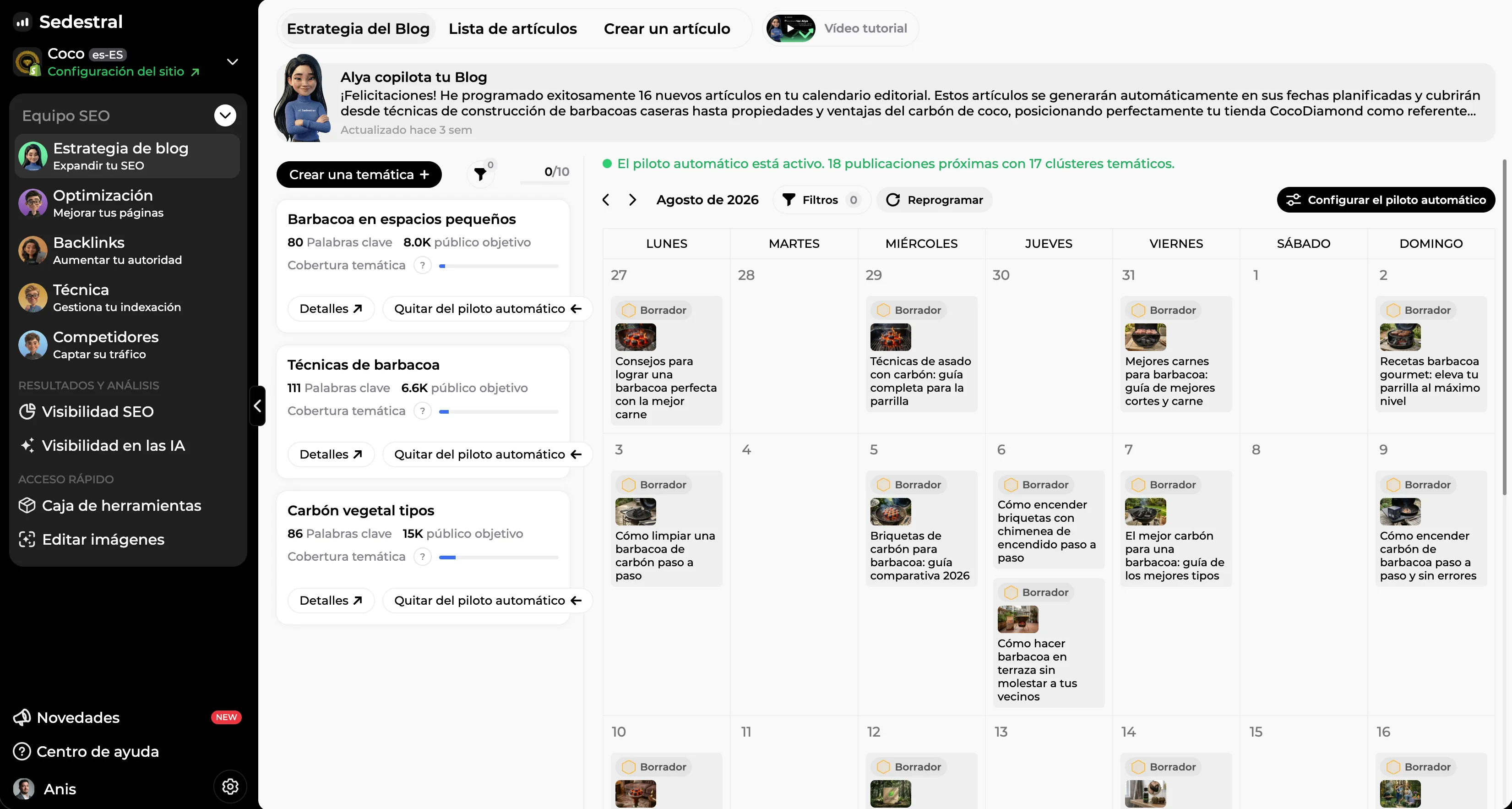Image resolution: width=1512 pixels, height=809 pixels.
Task: Open thumbnail of Técnicas de asado con carbón article
Action: pyautogui.click(x=891, y=337)
